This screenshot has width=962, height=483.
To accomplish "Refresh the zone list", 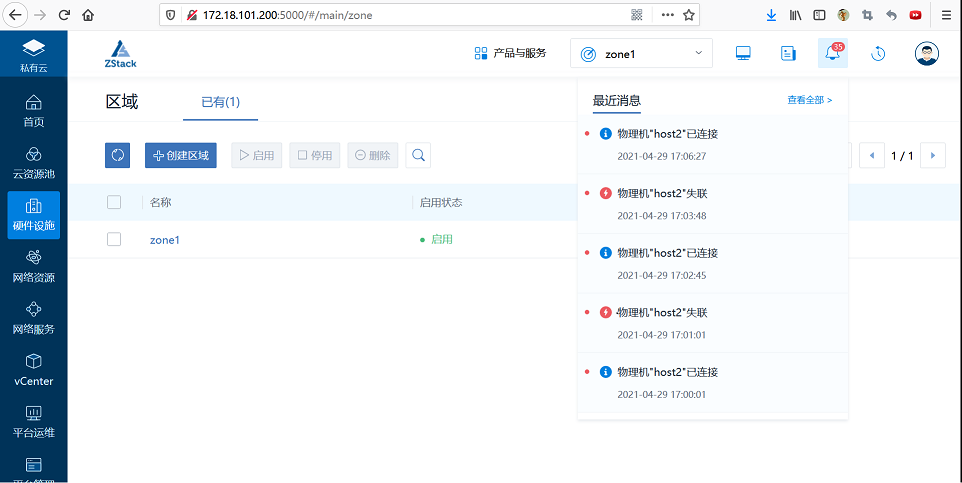I will coord(118,155).
